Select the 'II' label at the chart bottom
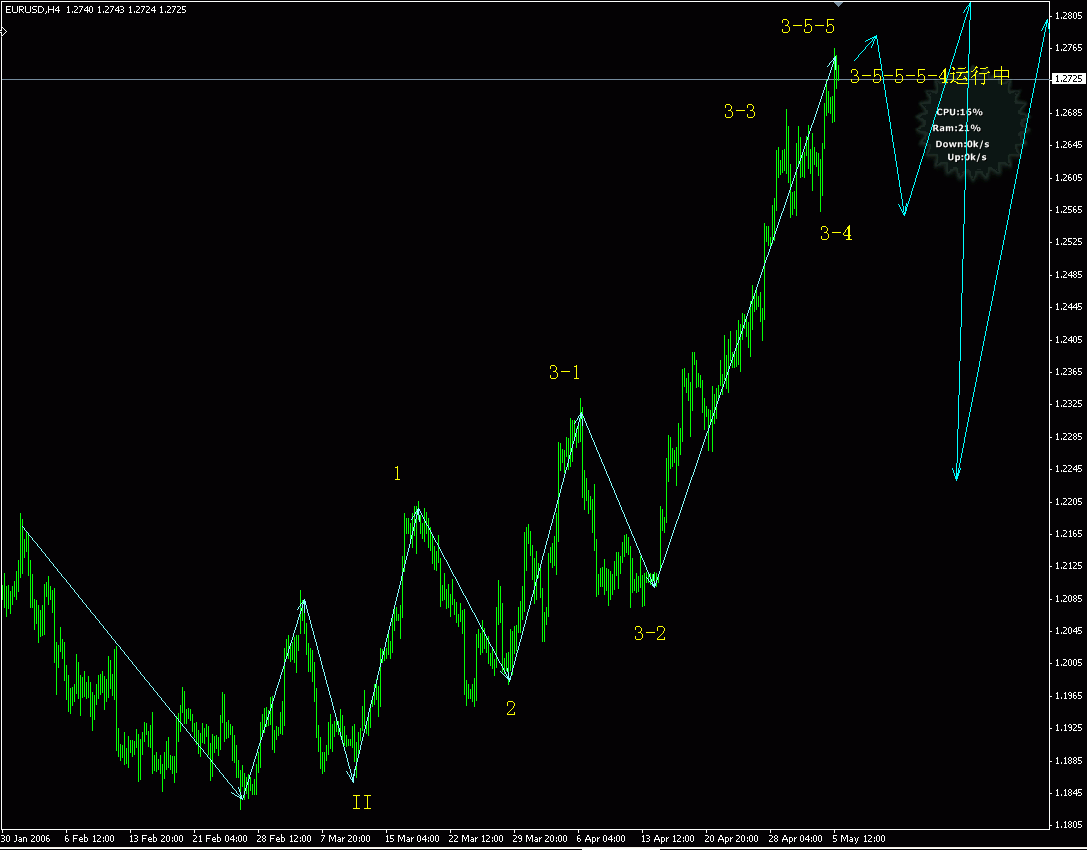Image resolution: width=1087 pixels, height=850 pixels. [360, 802]
